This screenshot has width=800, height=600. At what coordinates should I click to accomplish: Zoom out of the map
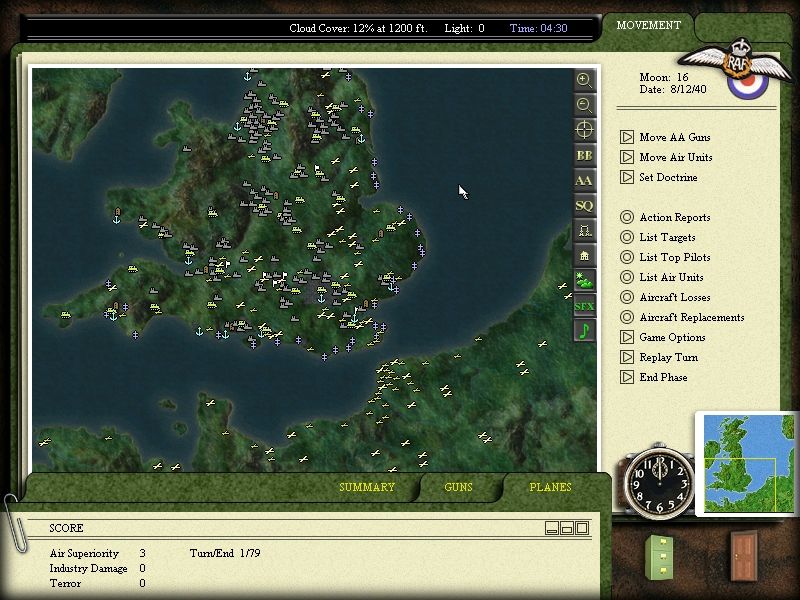click(x=584, y=105)
